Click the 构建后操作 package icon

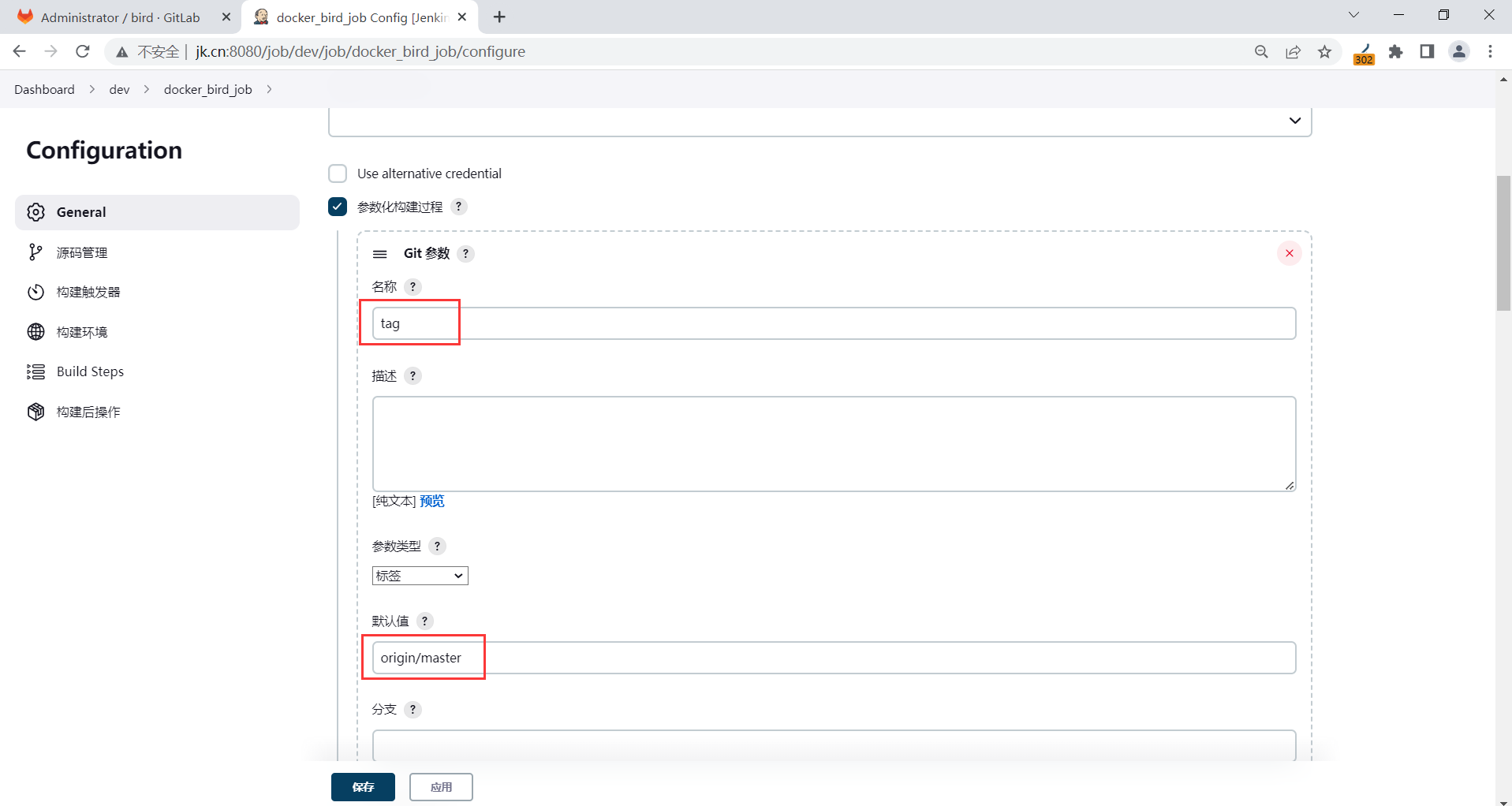[x=35, y=412]
